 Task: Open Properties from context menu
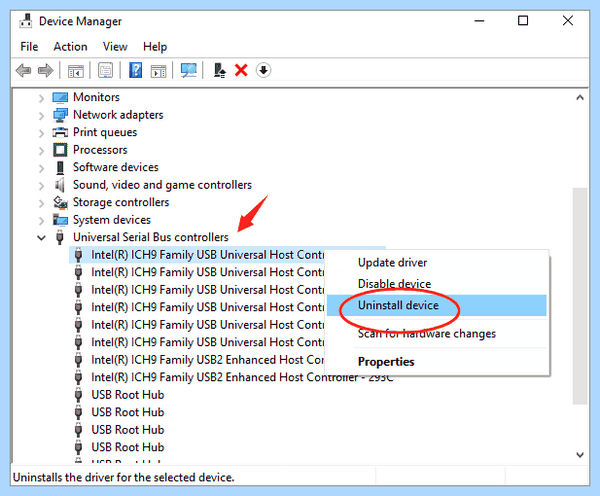click(x=386, y=362)
